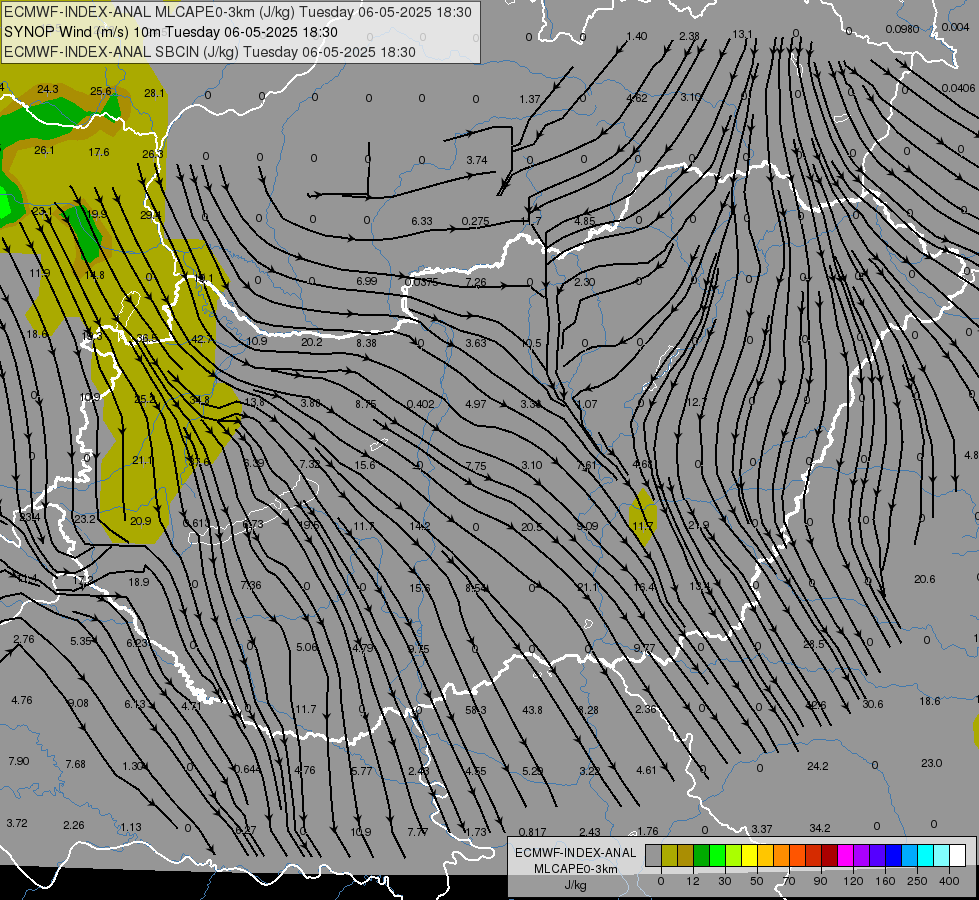Image resolution: width=979 pixels, height=900 pixels.
Task: Click the purple legend swatch next to magenta
Action: tap(862, 855)
